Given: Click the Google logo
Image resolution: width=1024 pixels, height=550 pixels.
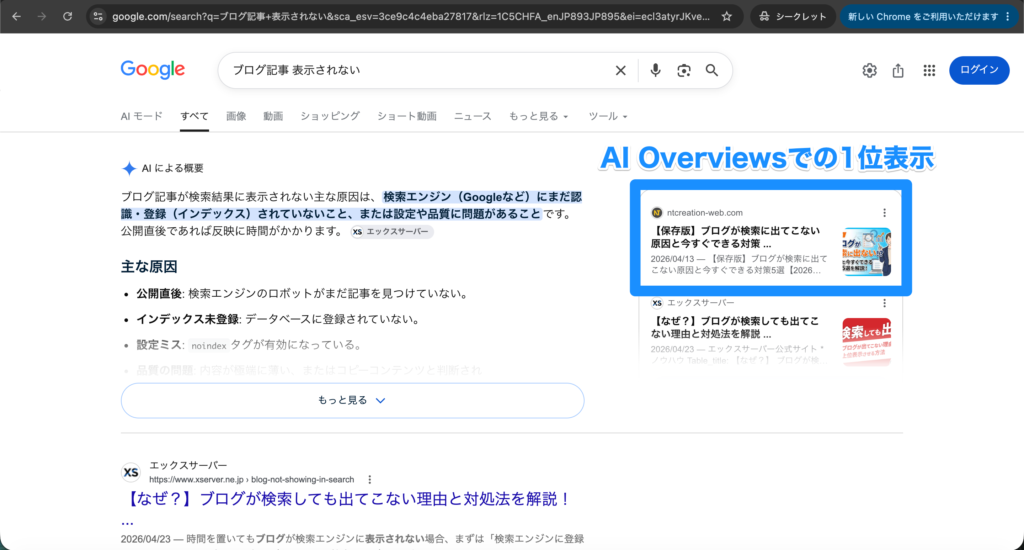Looking at the screenshot, I should tap(153, 69).
